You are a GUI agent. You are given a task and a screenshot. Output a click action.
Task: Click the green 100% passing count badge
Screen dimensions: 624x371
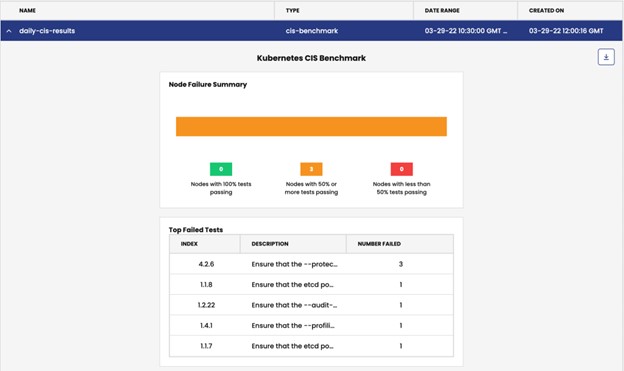tap(221, 169)
